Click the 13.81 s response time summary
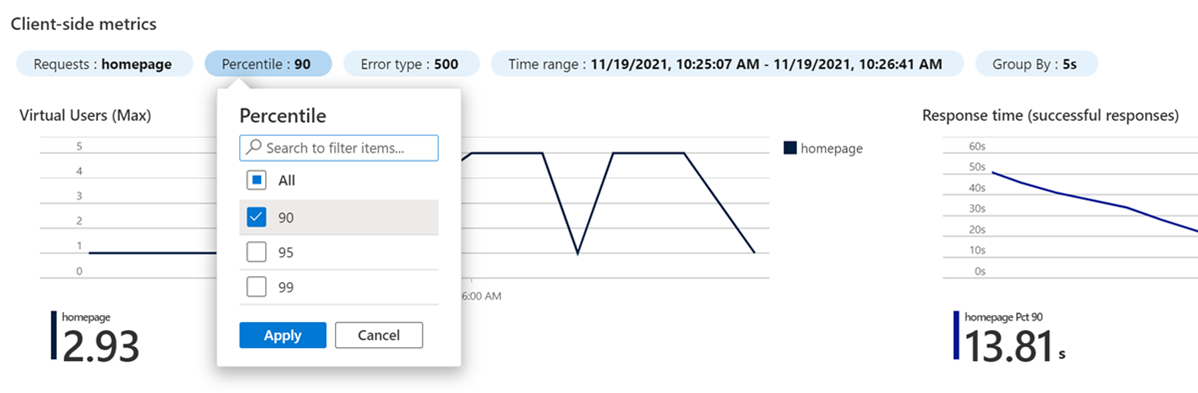This screenshot has width=1198, height=393. click(1015, 346)
